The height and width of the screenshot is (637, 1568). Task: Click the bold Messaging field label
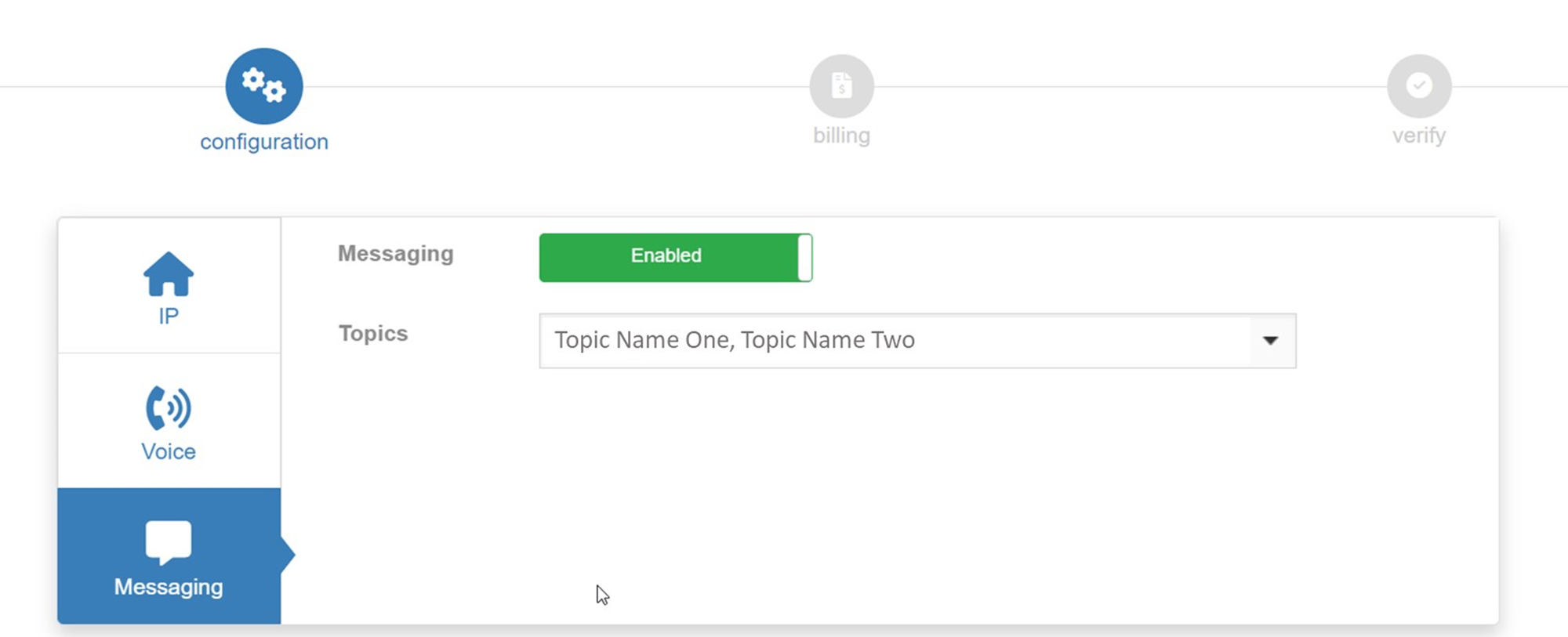click(x=396, y=254)
